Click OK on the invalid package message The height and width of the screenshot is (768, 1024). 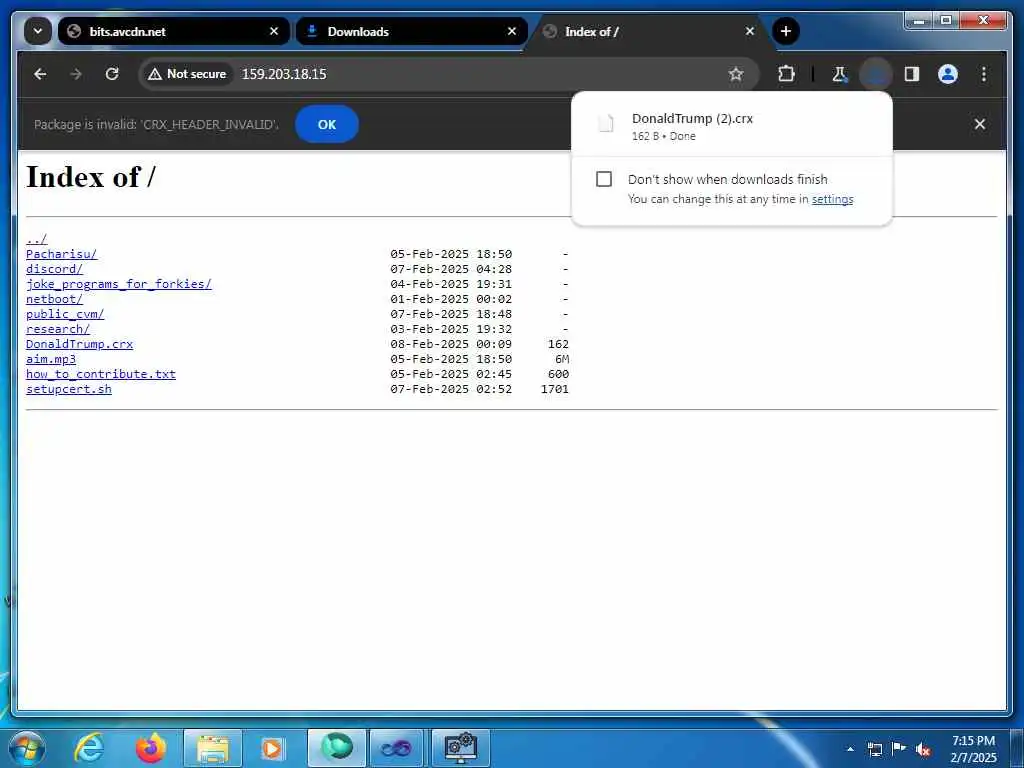(x=327, y=124)
